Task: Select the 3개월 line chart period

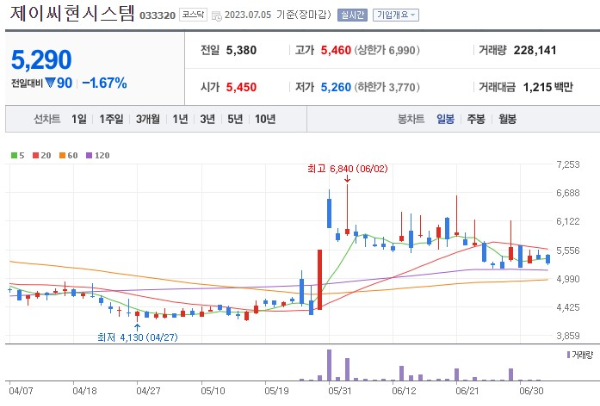Action: pos(148,119)
